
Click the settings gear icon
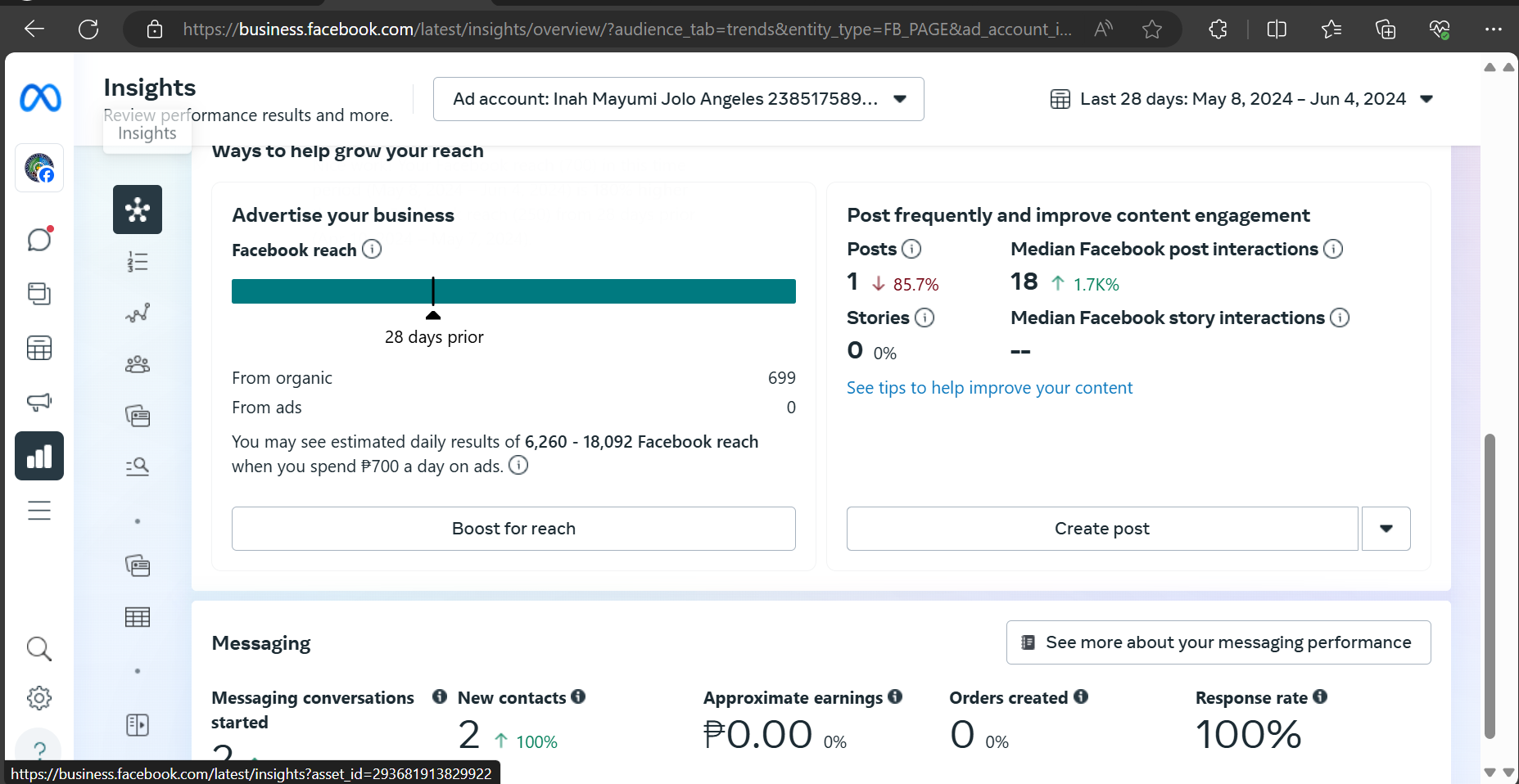pos(39,698)
